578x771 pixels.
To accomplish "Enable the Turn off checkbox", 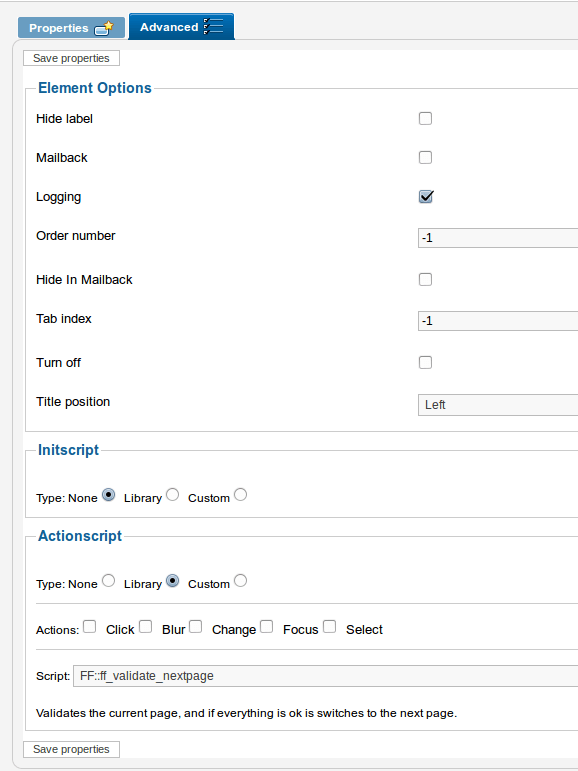I will pos(426,362).
